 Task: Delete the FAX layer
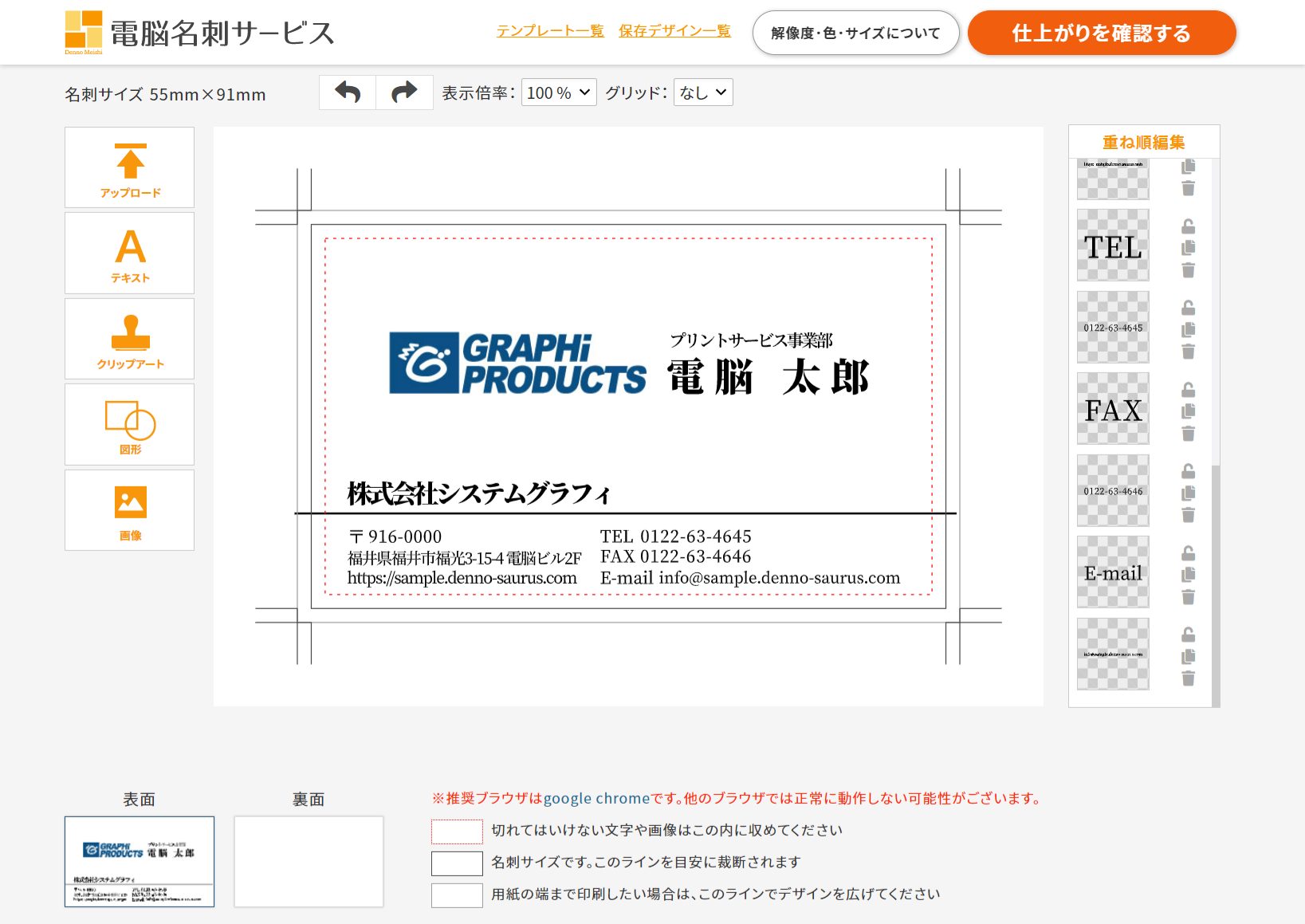click(1188, 434)
